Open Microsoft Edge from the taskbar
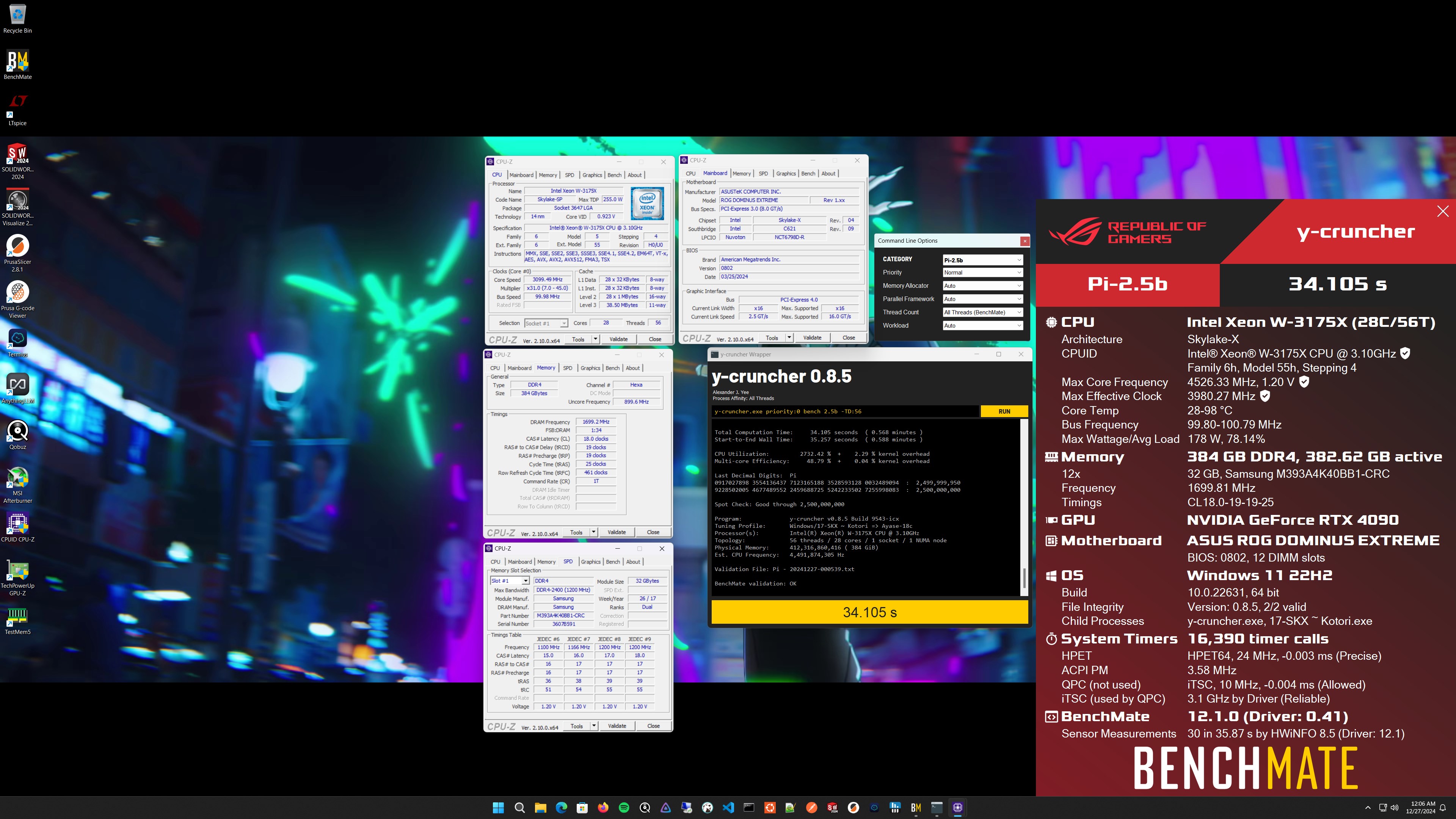Viewport: 1456px width, 819px height. coord(561,808)
